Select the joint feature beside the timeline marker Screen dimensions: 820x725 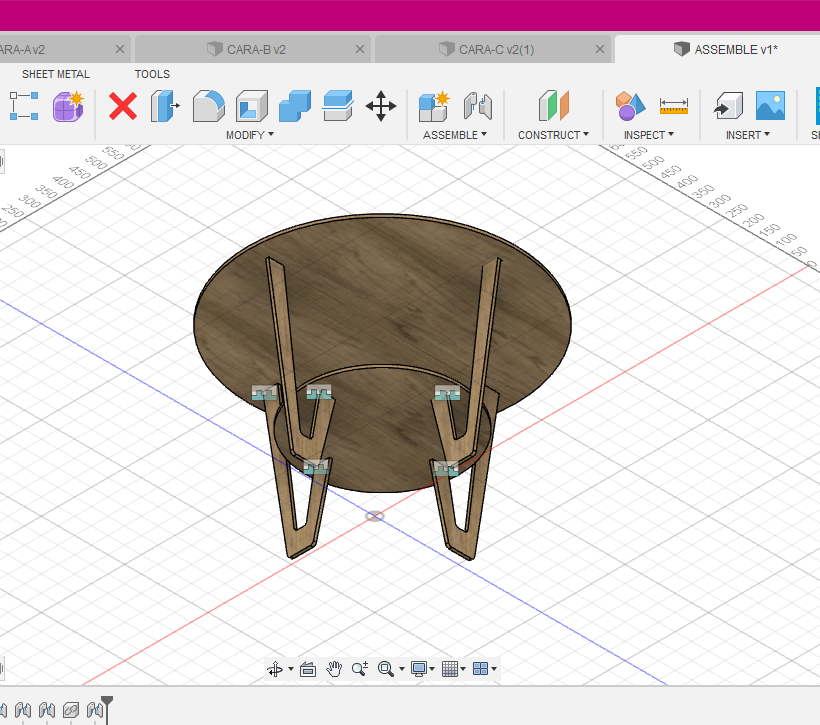(x=95, y=710)
